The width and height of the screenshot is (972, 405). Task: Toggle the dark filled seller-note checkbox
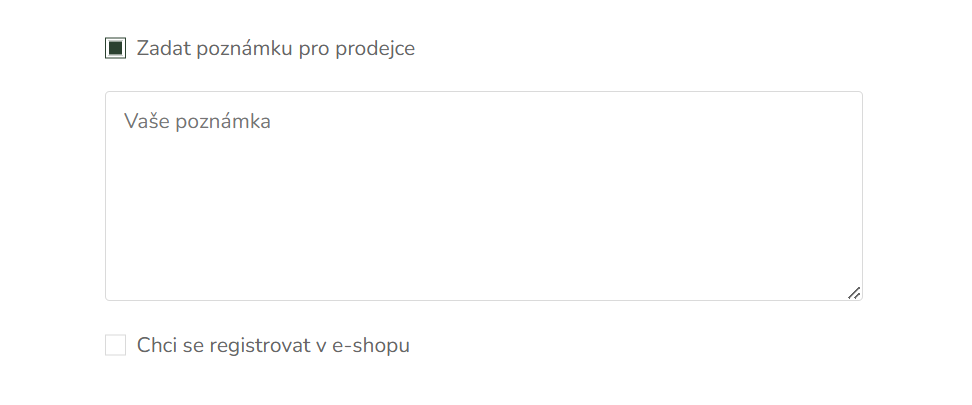115,48
